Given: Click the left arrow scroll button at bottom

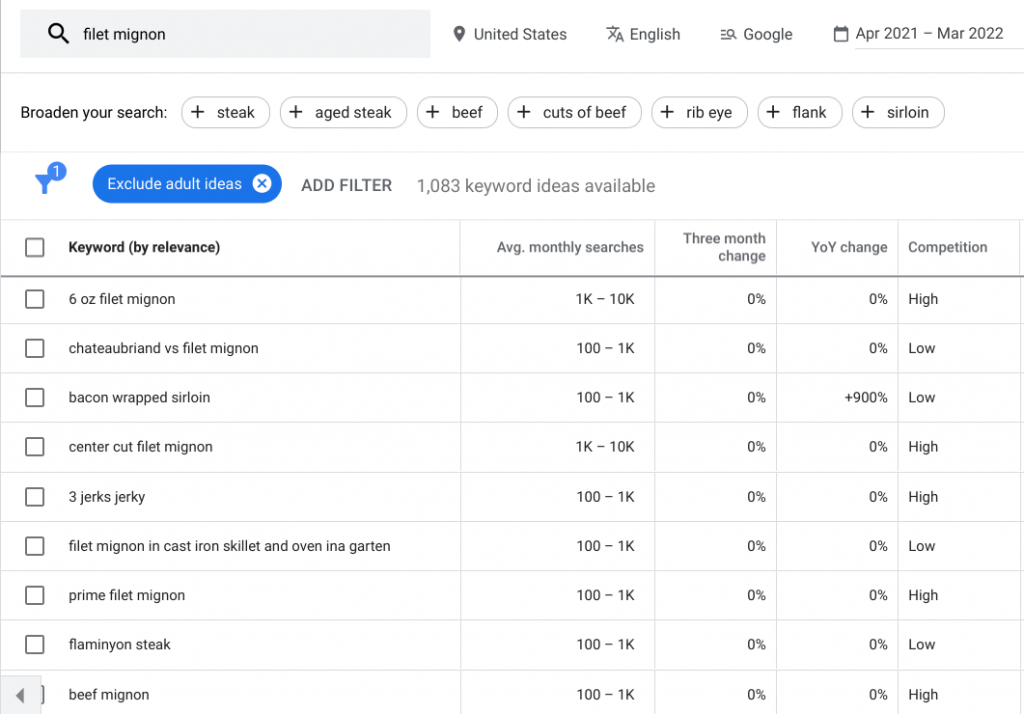Looking at the screenshot, I should tap(20, 695).
